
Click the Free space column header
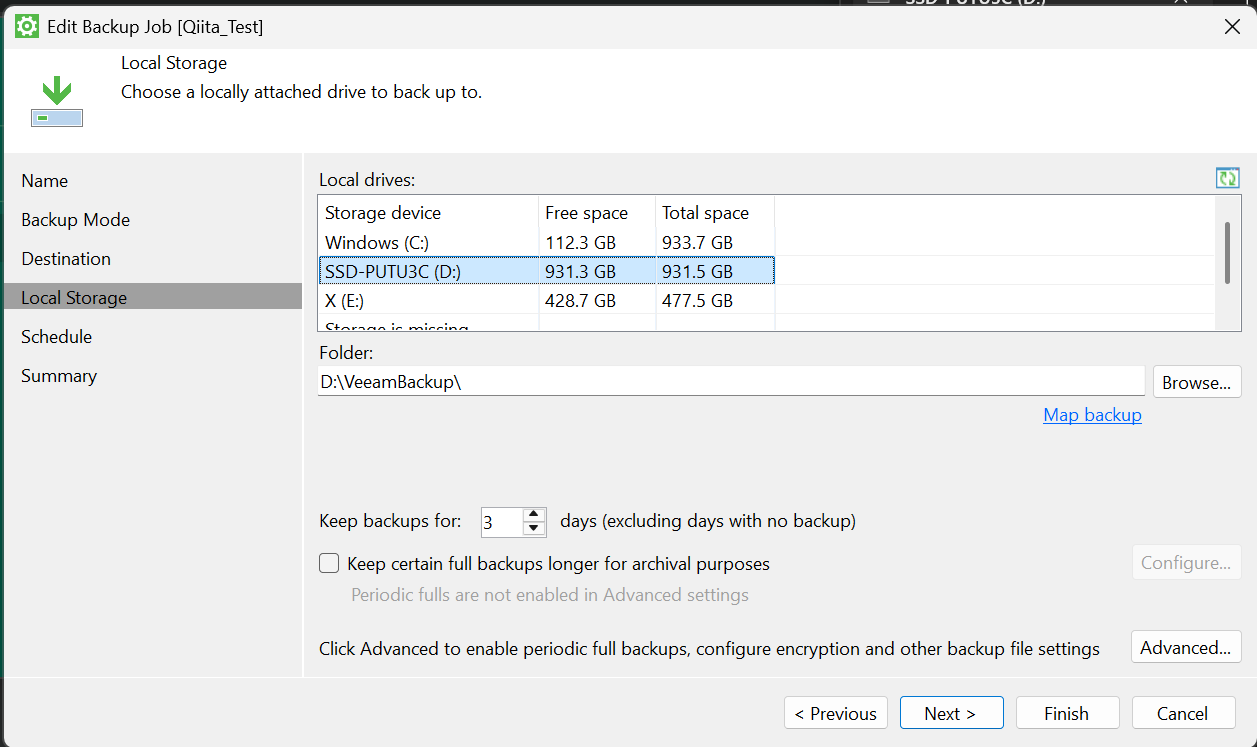(597, 213)
